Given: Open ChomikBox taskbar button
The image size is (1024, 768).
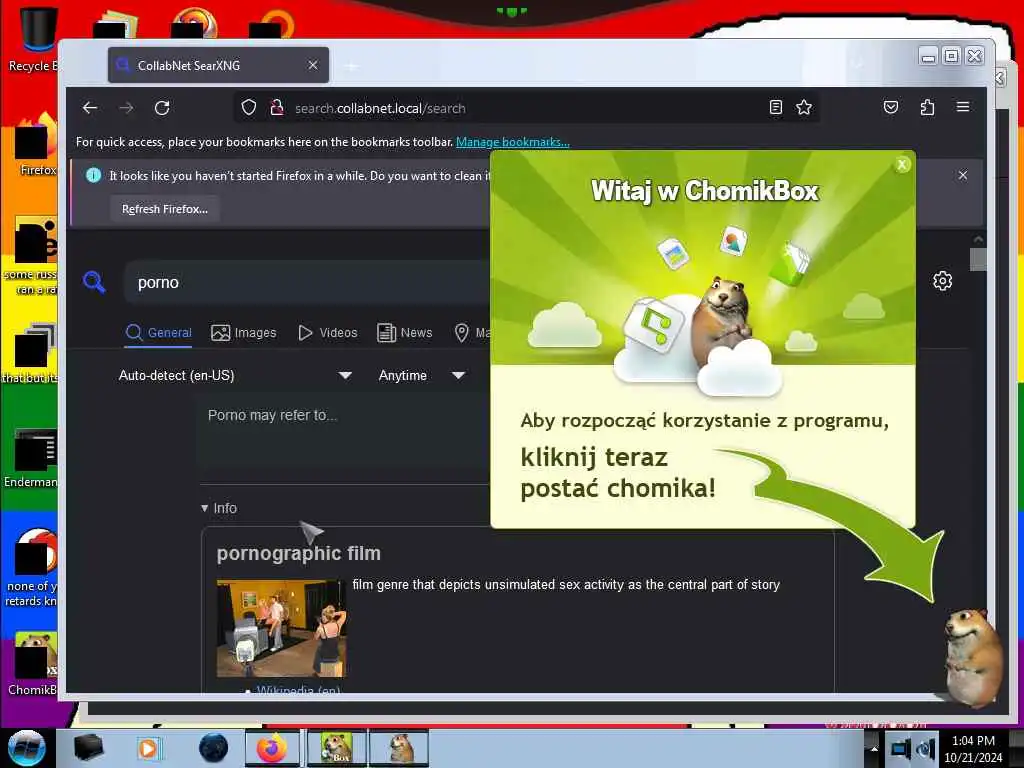Looking at the screenshot, I should coord(337,748).
